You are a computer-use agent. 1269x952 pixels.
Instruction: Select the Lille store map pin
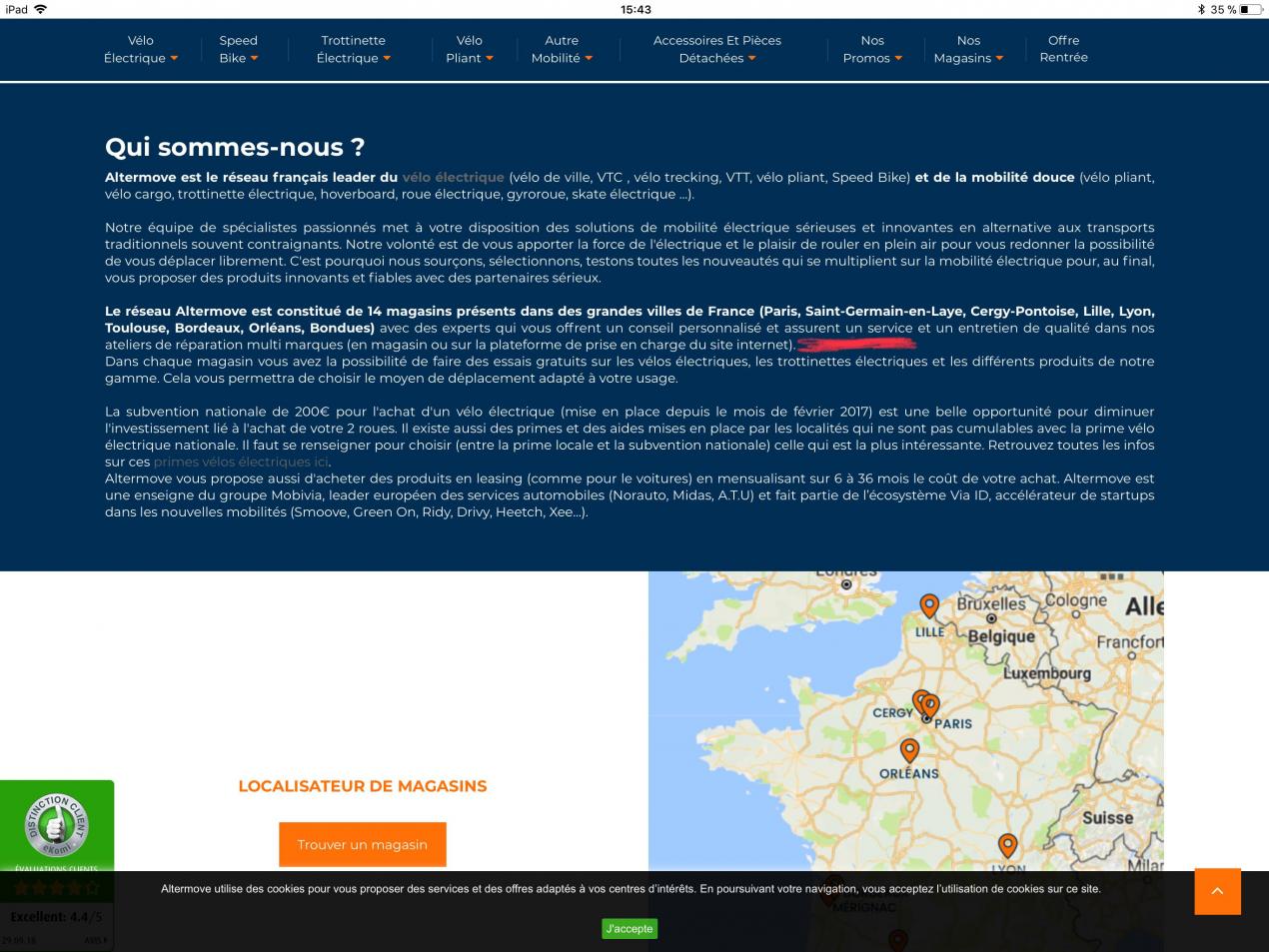pyautogui.click(x=929, y=606)
